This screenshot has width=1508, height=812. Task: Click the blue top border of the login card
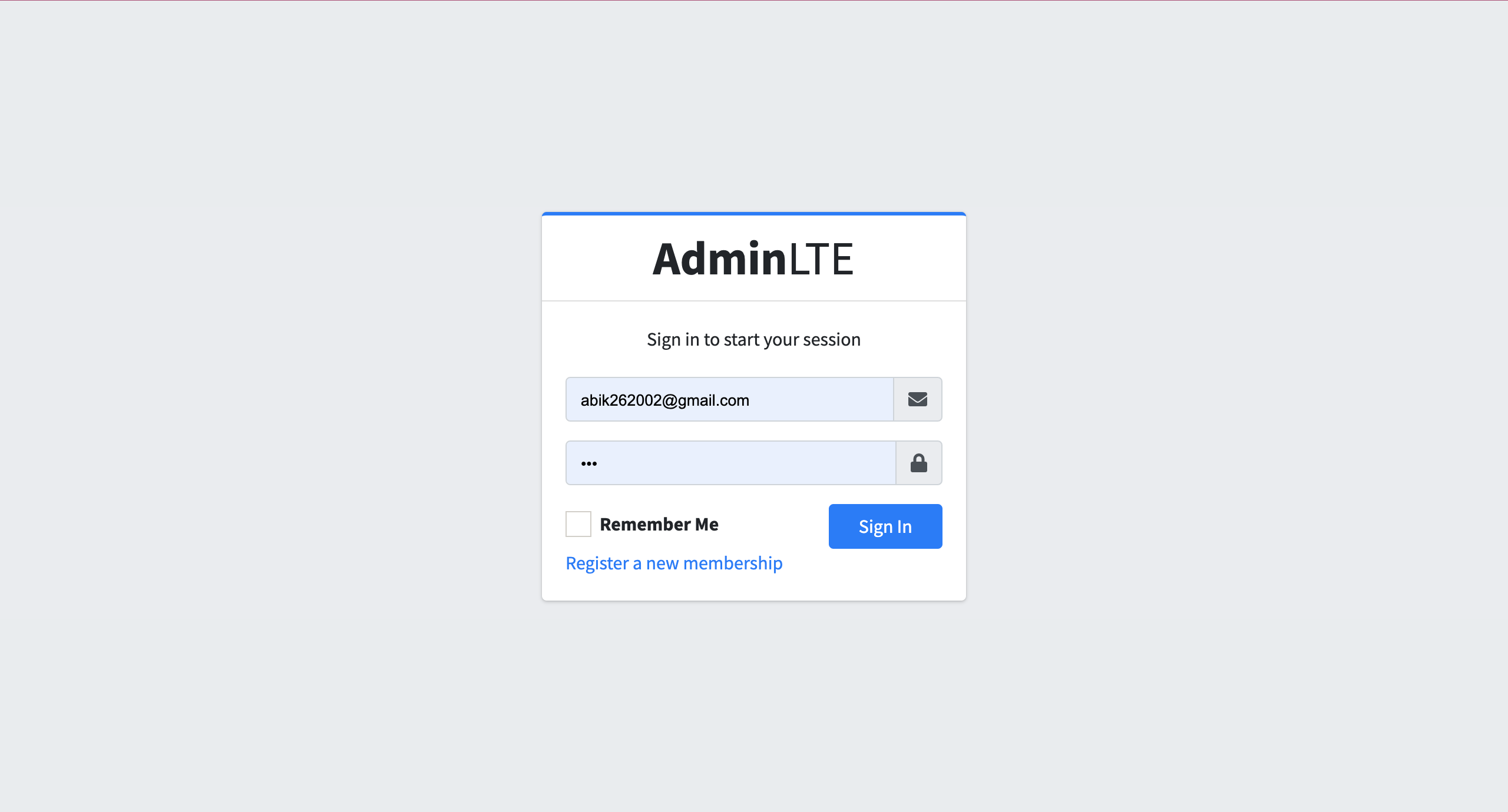coord(753,214)
